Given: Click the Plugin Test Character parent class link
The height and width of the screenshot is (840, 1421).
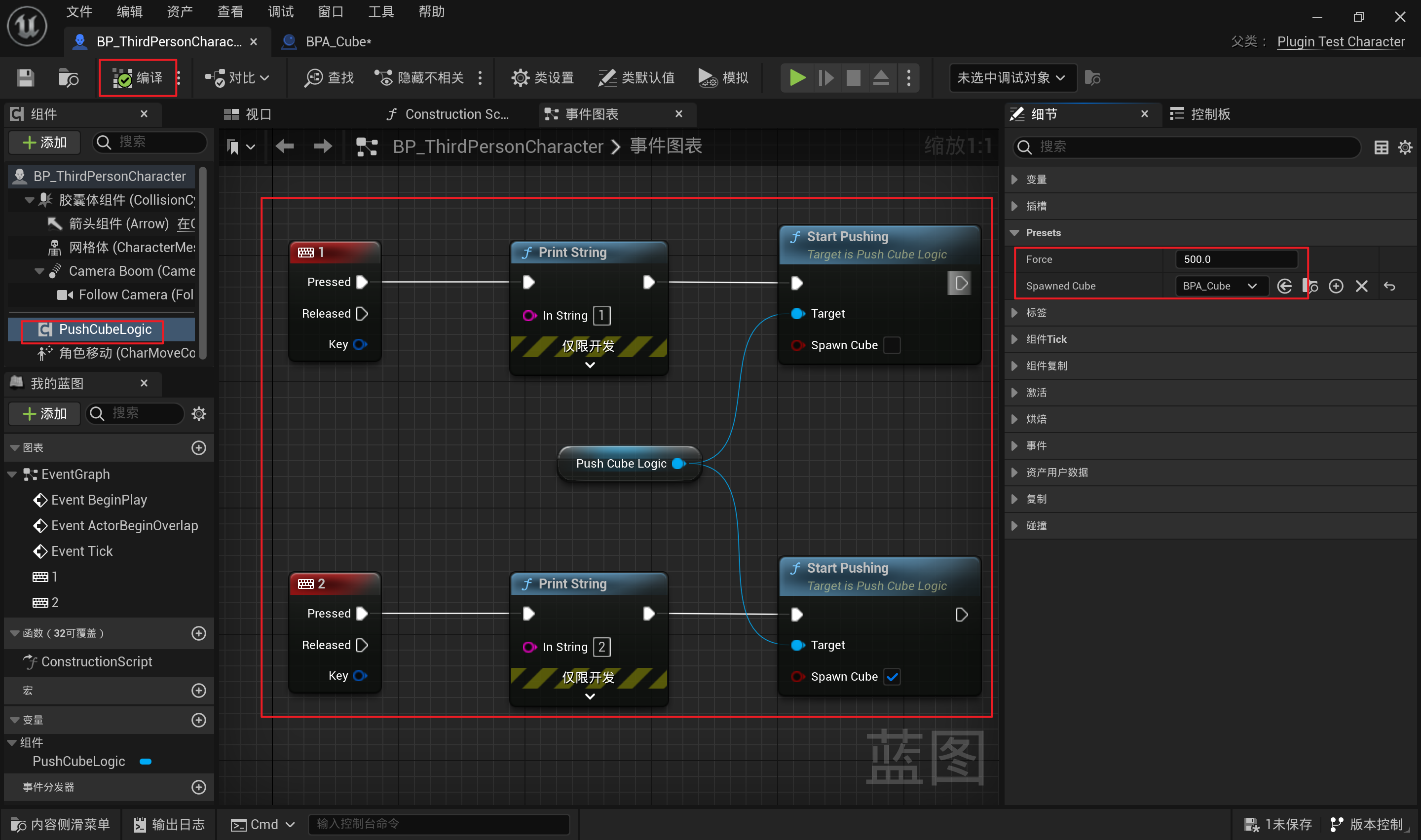Looking at the screenshot, I should click(x=1340, y=42).
